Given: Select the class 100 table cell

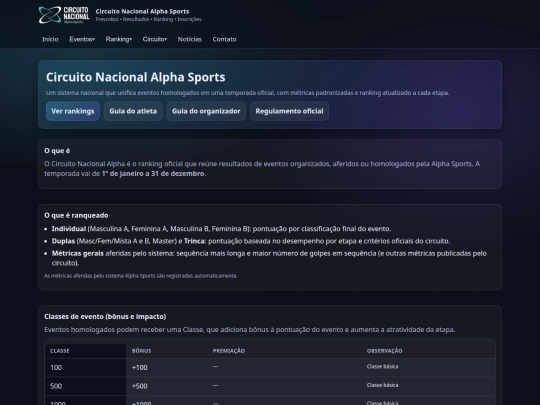Looking at the screenshot, I should (x=85, y=367).
